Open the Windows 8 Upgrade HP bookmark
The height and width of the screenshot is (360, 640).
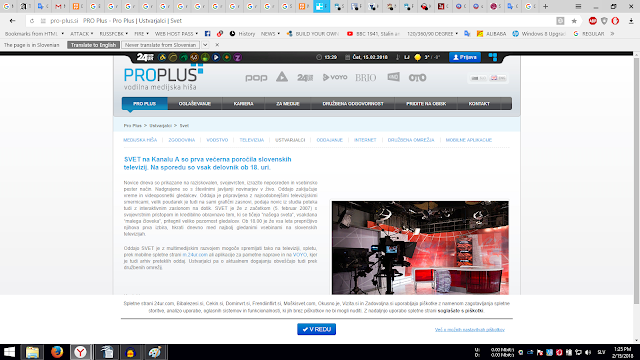(539, 34)
